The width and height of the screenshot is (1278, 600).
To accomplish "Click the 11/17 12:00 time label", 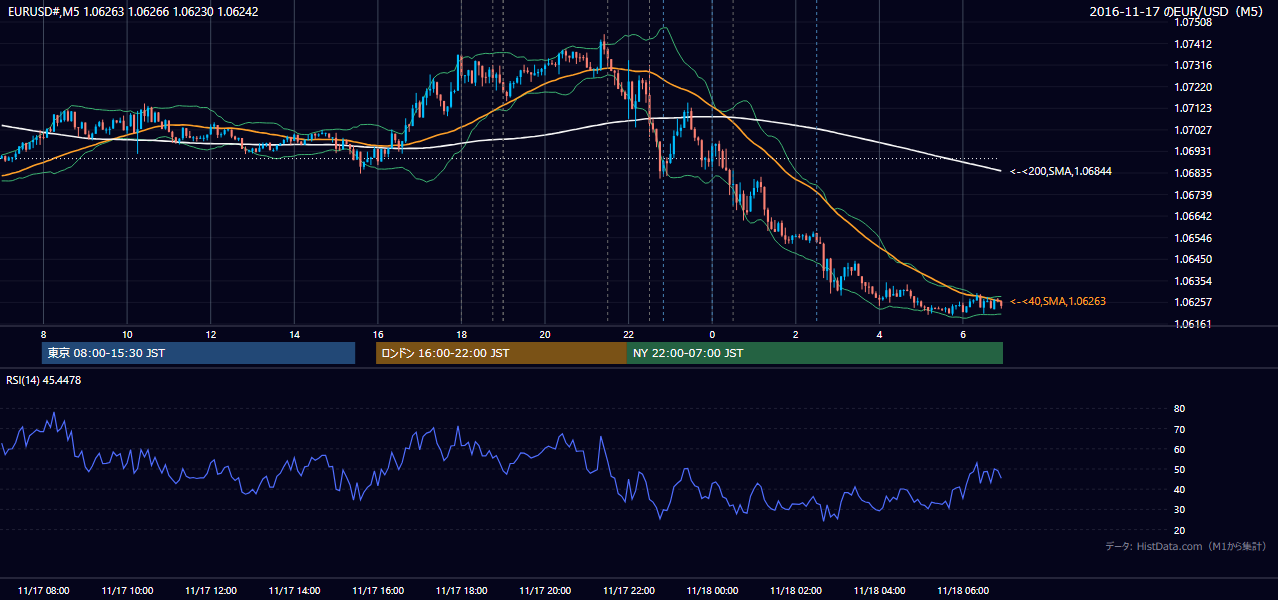I will click(211, 591).
